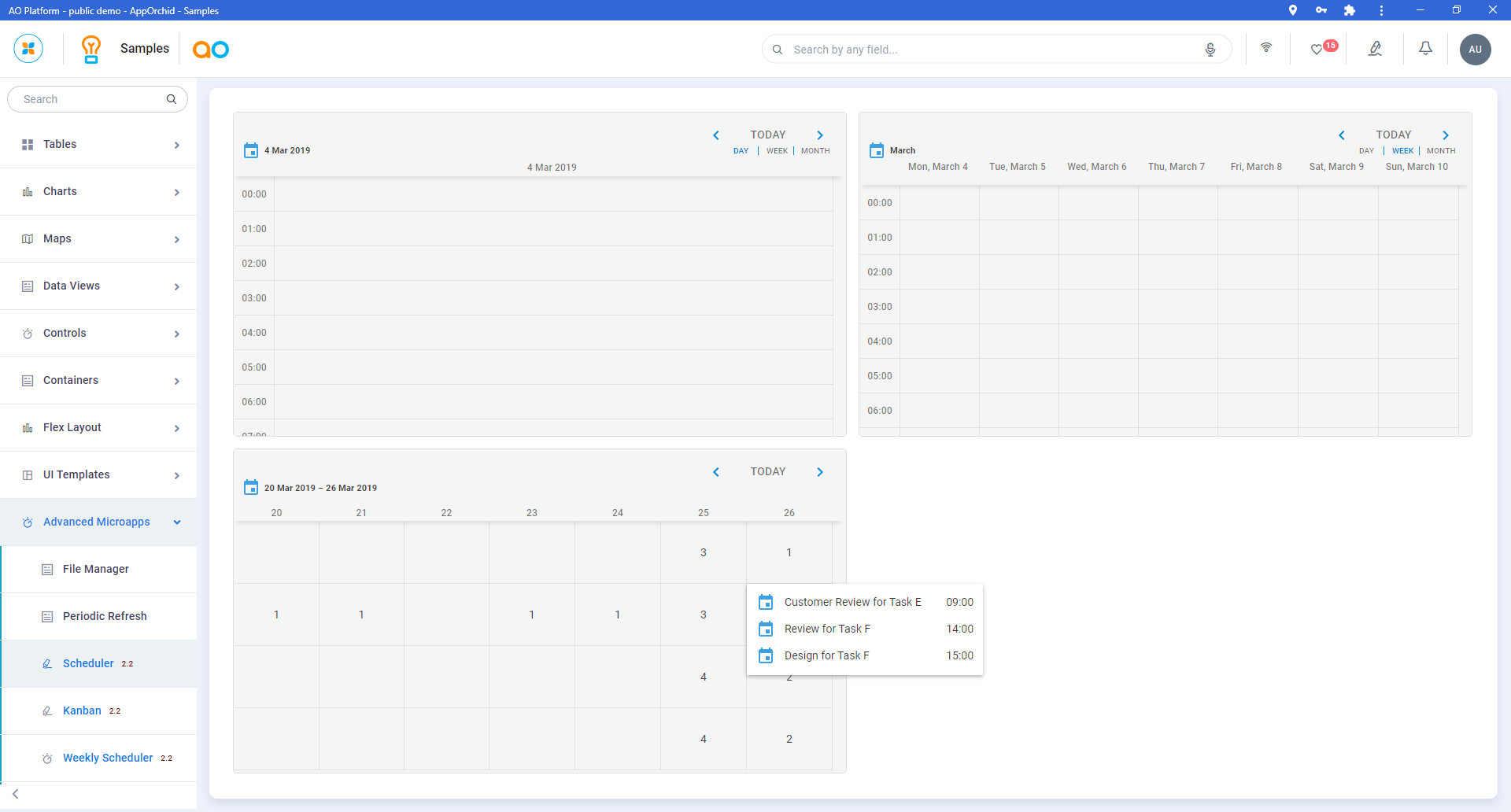
Task: Click the app launcher grid icon
Action: [x=28, y=49]
